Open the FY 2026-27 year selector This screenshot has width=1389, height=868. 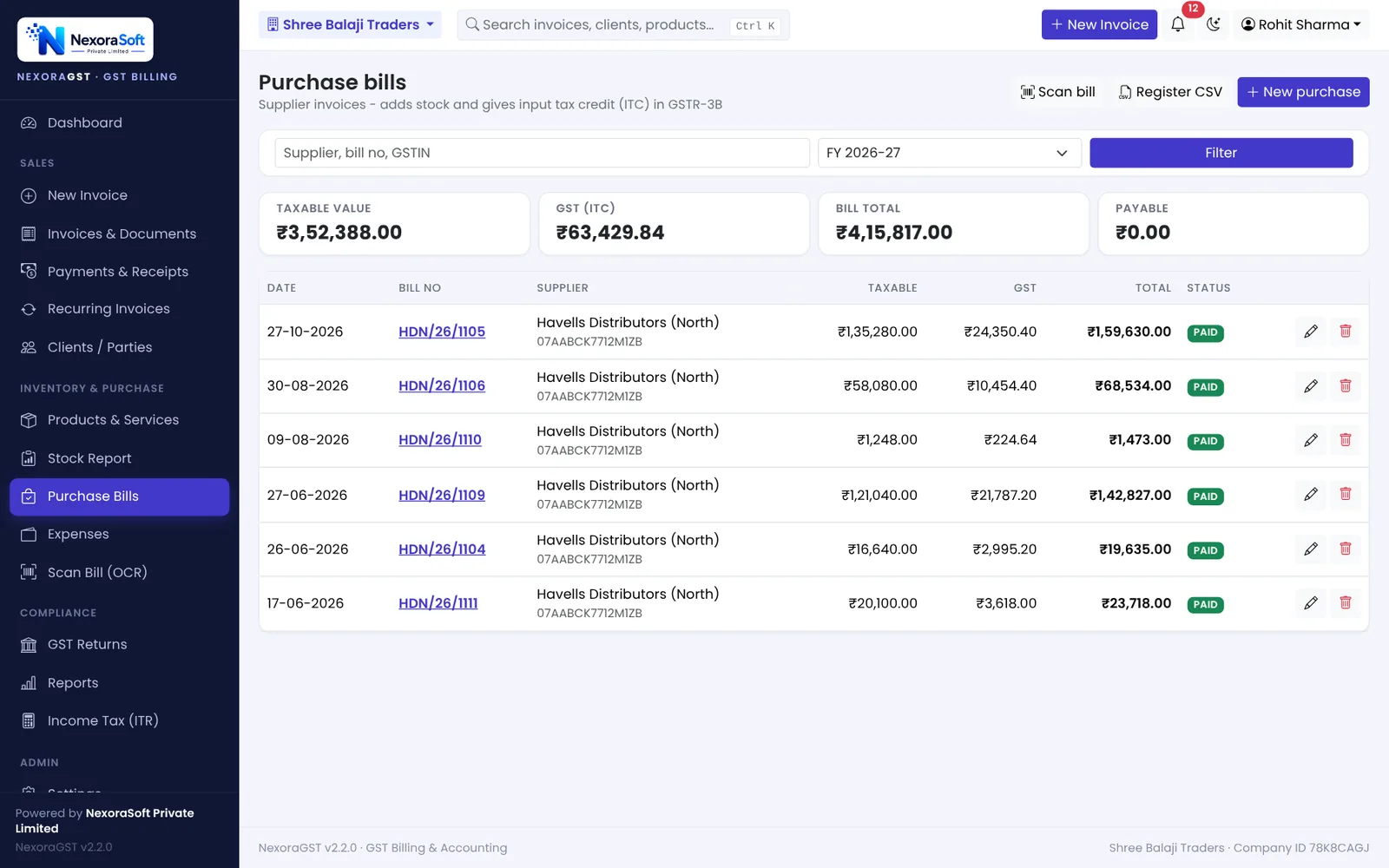point(949,153)
